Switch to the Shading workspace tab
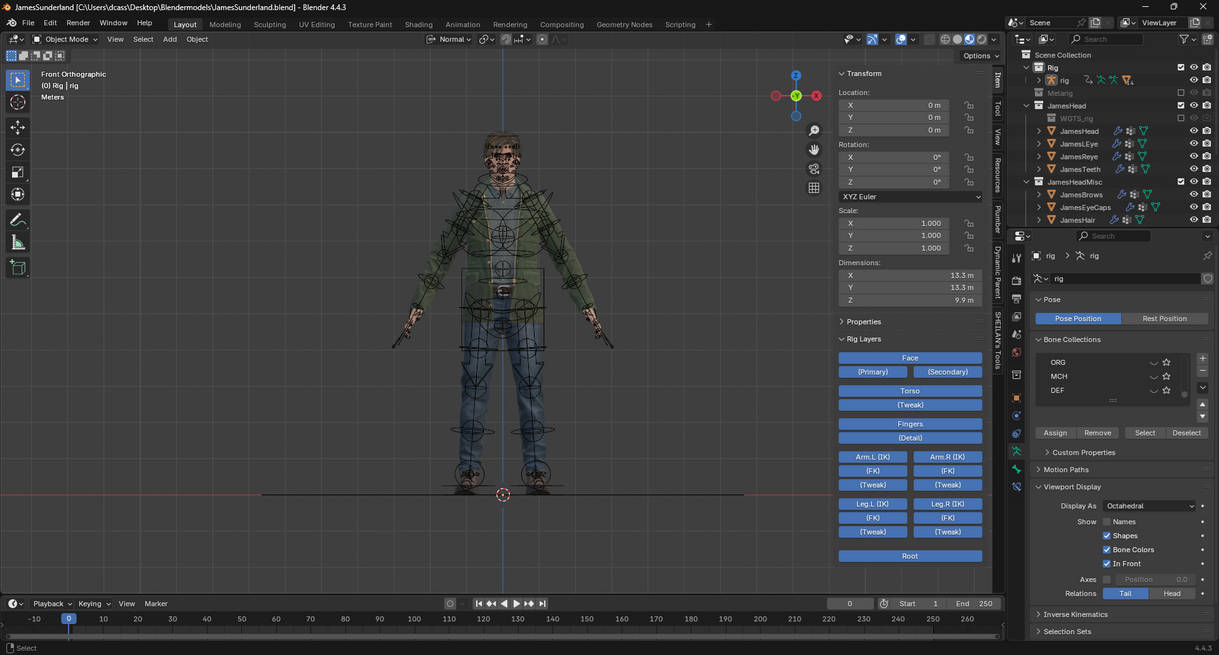Viewport: 1219px width, 655px height. 418,23
